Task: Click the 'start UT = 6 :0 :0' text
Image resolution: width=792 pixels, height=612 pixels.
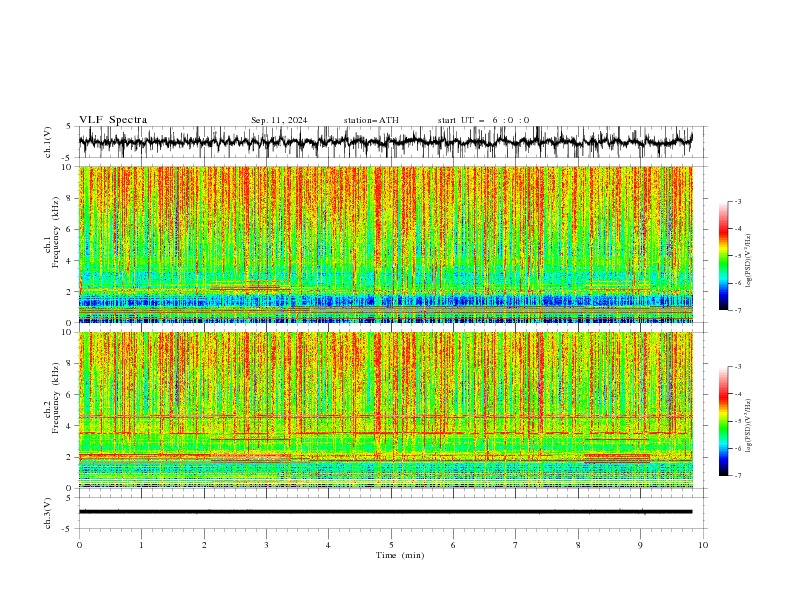Action: tap(483, 120)
